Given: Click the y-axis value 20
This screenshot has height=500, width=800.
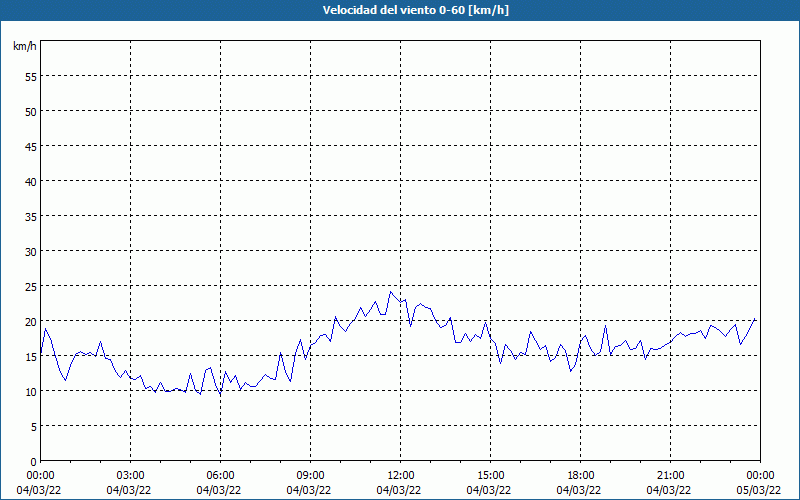Looking at the screenshot, I should tap(31, 321).
